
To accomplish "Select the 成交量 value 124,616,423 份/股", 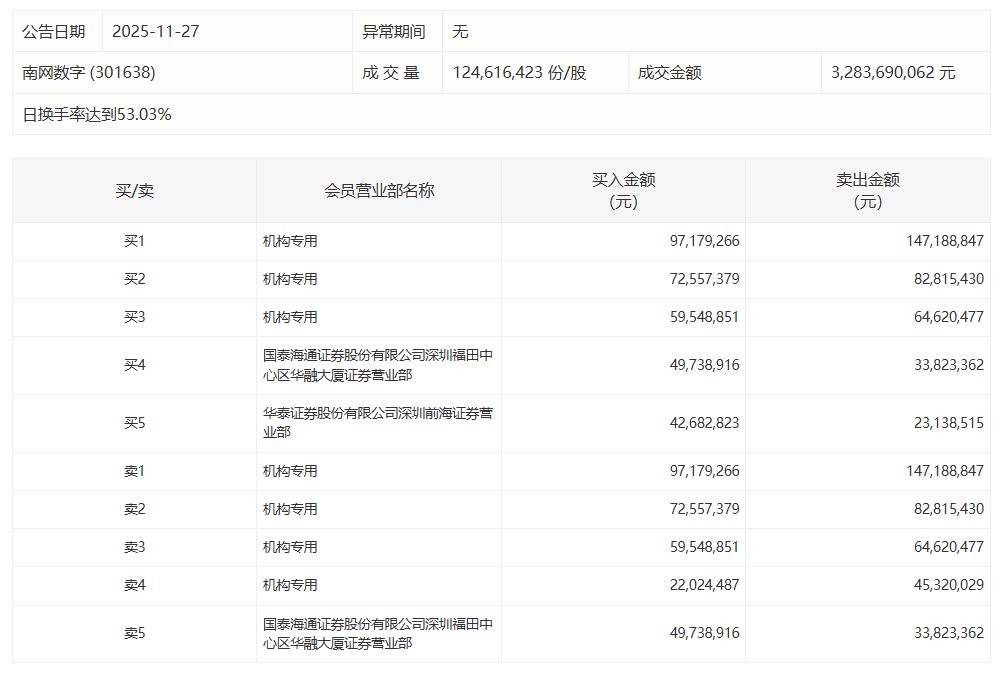I will tap(519, 73).
